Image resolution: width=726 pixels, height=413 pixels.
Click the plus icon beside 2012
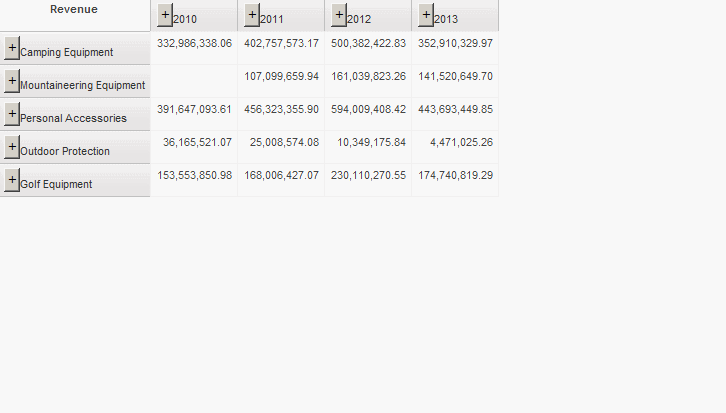340,15
